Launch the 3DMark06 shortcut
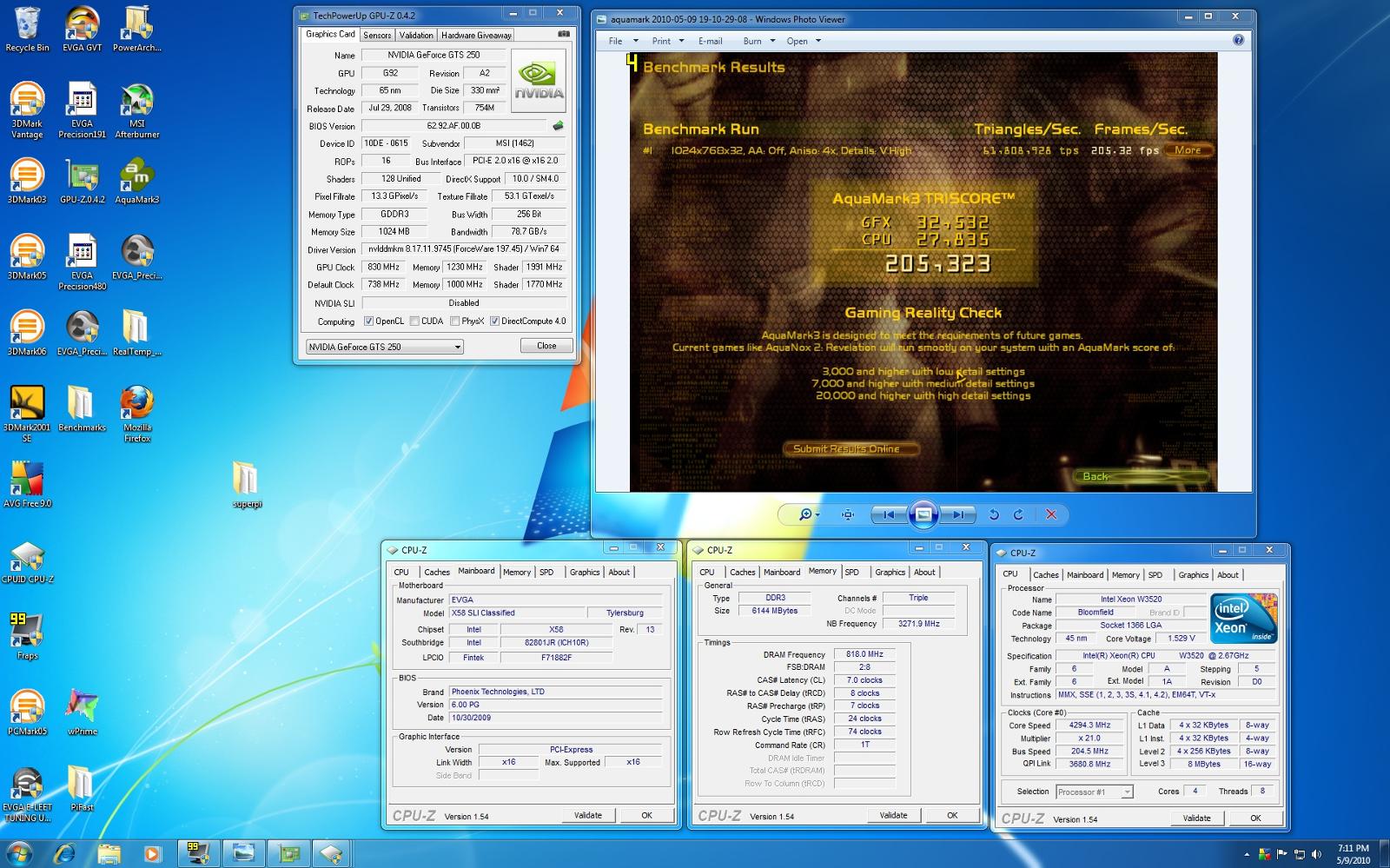 coord(27,333)
